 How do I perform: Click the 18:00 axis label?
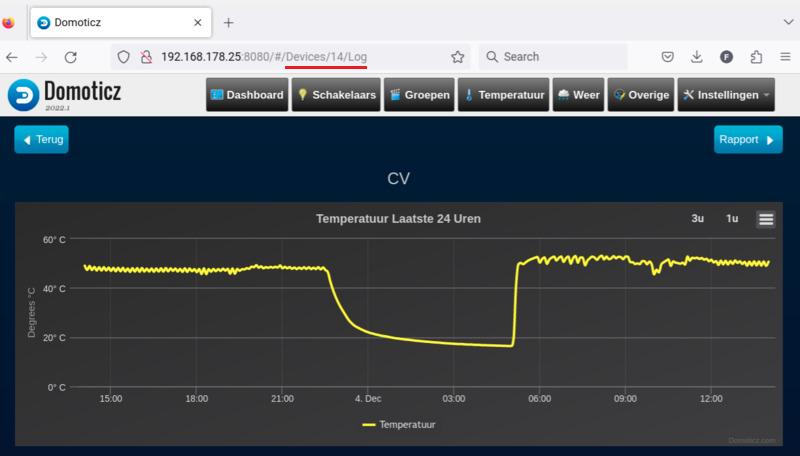coord(196,398)
